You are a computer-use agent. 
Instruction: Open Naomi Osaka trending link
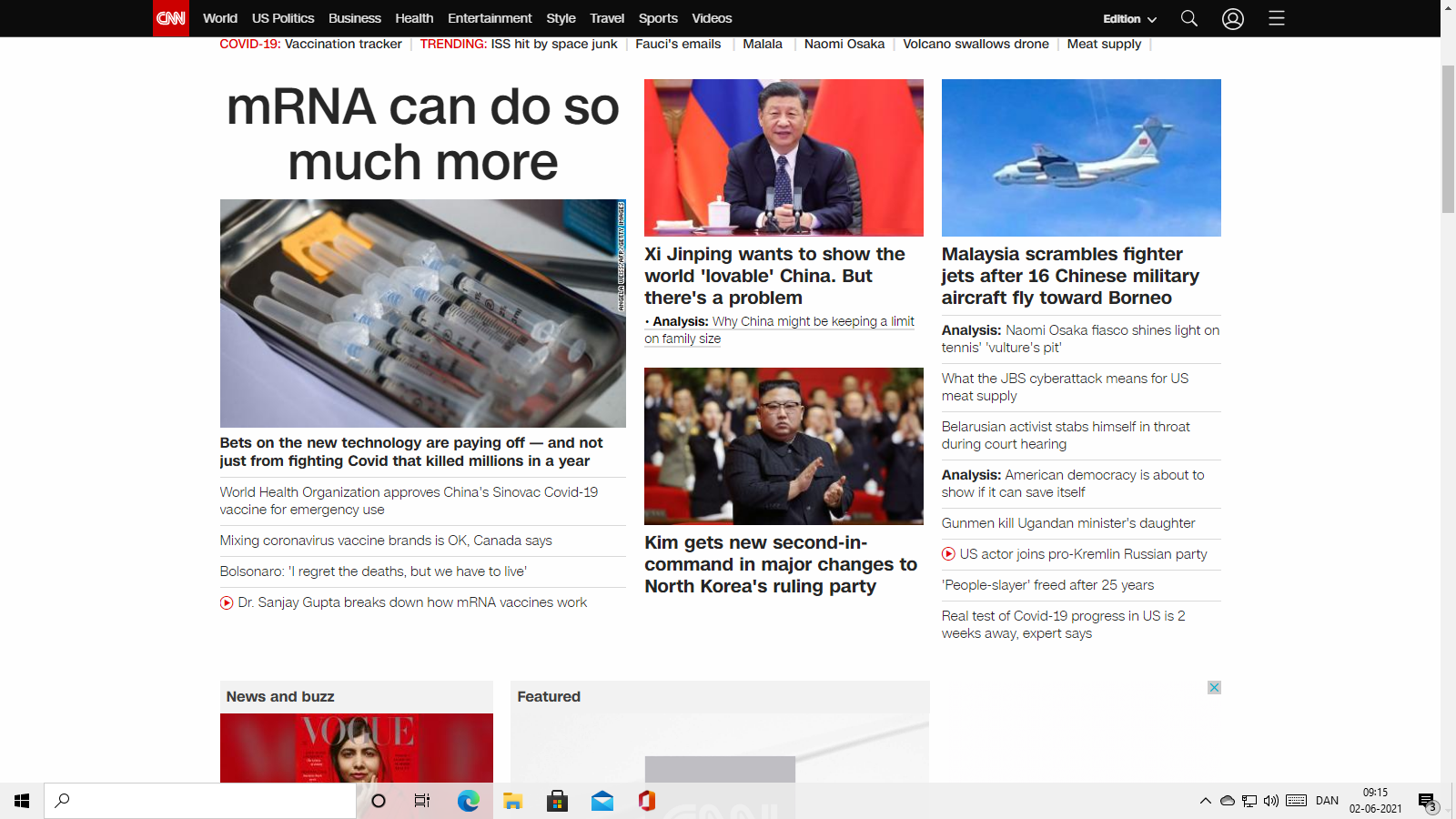tap(844, 44)
